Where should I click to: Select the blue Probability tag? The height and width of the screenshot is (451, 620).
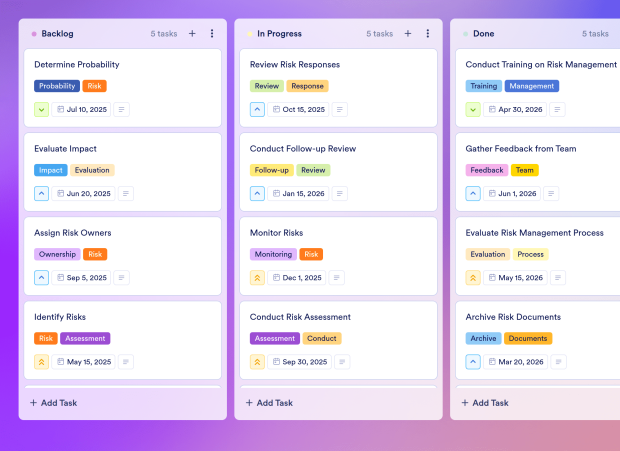click(x=57, y=86)
